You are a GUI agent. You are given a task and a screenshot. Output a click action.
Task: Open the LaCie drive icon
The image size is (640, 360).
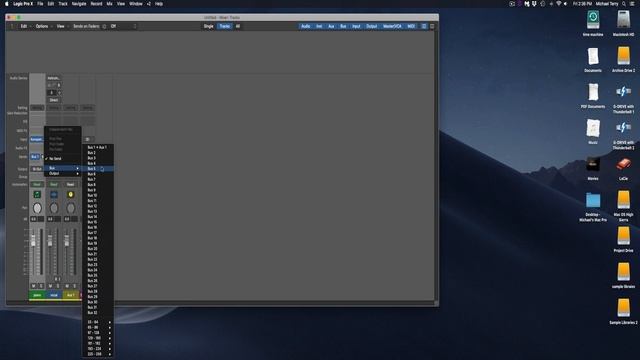[x=623, y=164]
